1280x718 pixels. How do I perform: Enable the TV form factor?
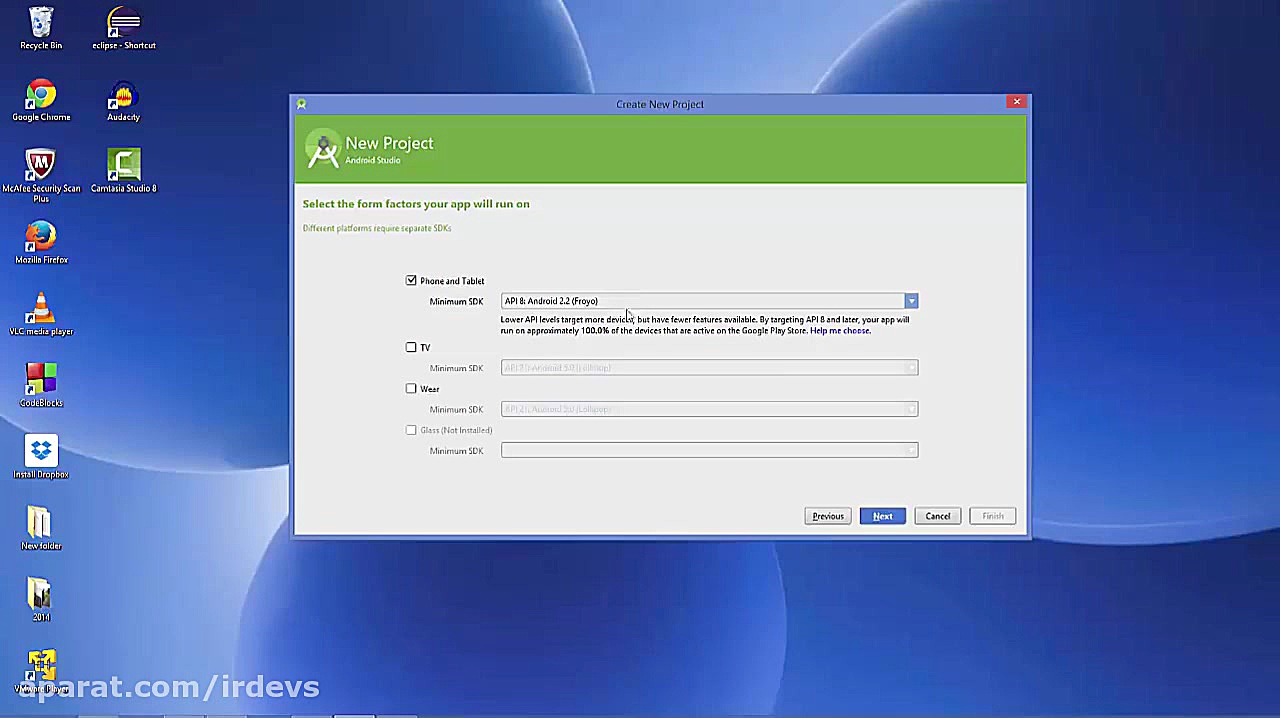pyautogui.click(x=411, y=347)
